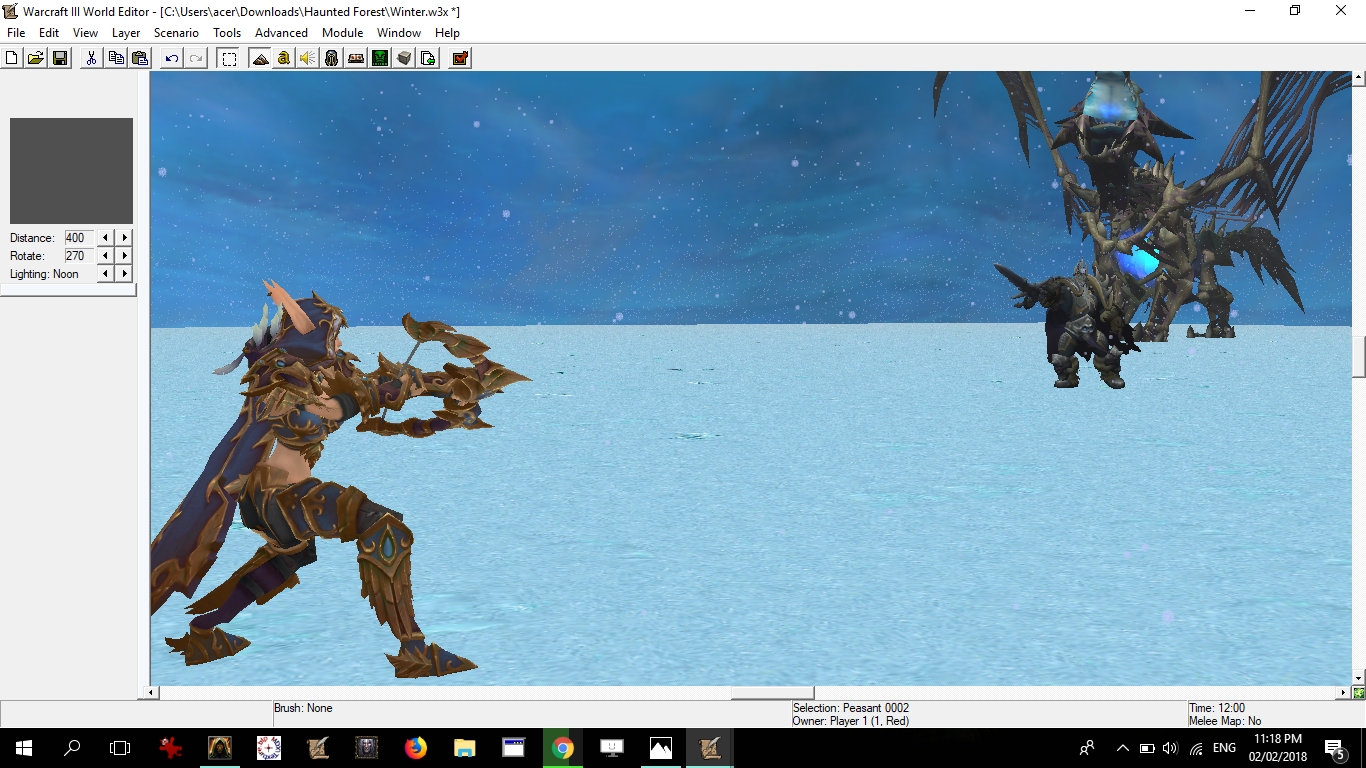This screenshot has width=1366, height=768.
Task: Click the grayed-out redo arrow
Action: [x=196, y=58]
